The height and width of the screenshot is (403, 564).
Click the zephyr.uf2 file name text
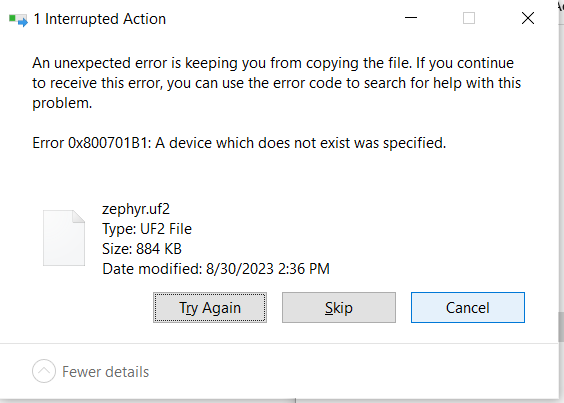point(136,209)
